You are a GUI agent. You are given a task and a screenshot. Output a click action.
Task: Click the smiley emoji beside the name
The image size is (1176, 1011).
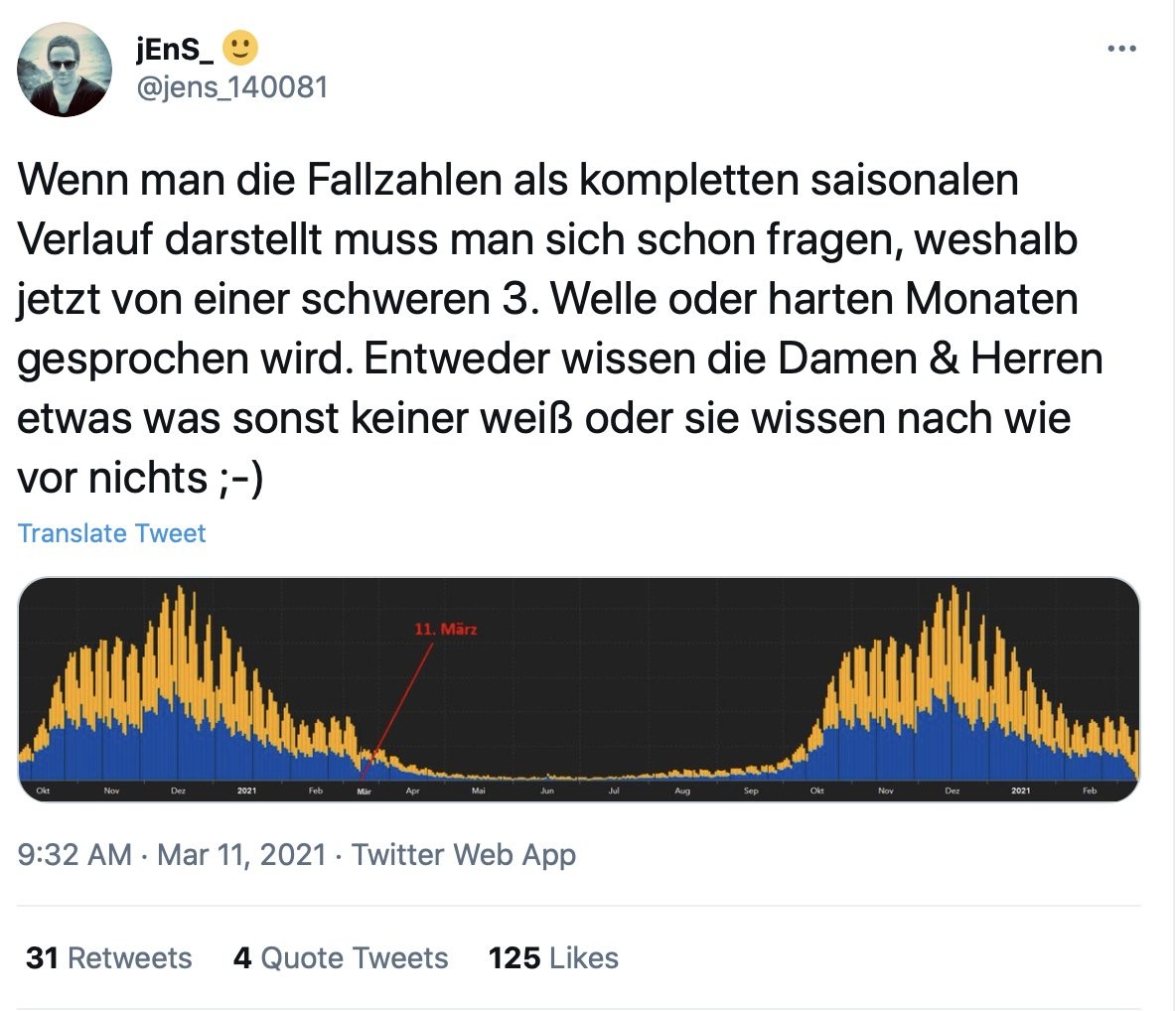(239, 48)
